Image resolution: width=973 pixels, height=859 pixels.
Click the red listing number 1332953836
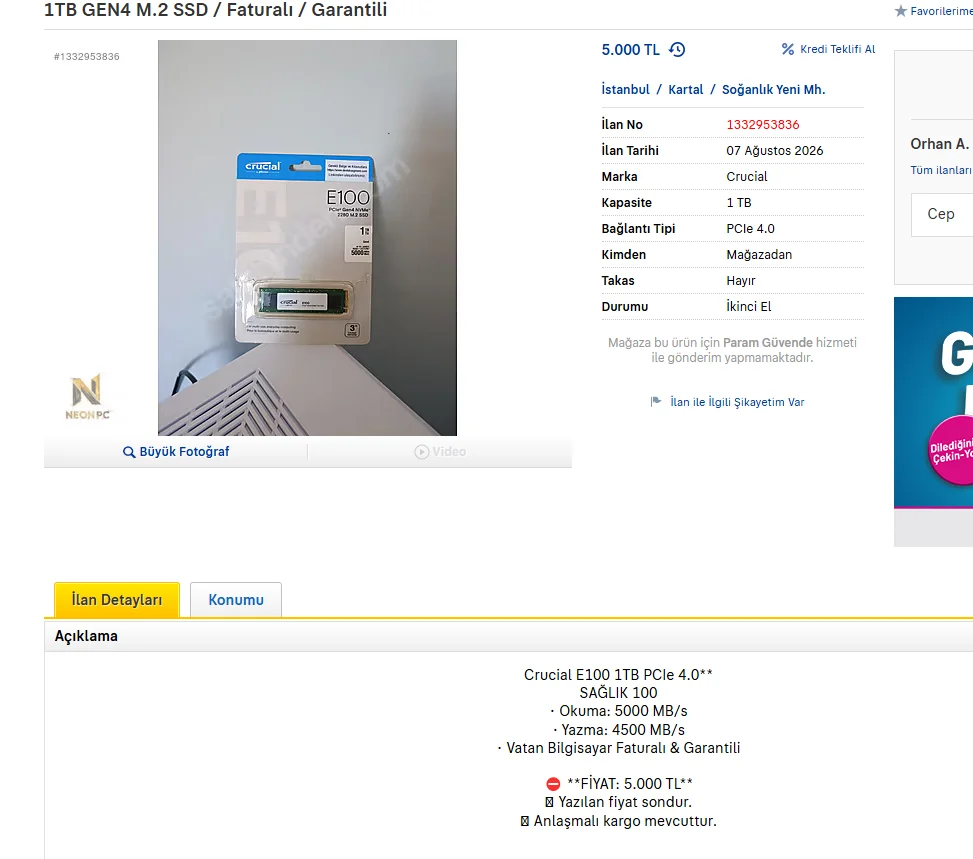coord(763,125)
